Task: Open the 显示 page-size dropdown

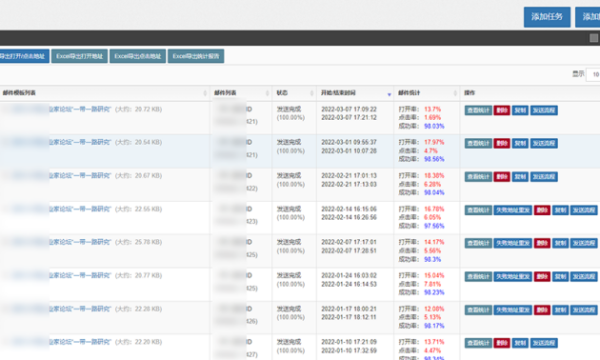Action: pos(593,74)
